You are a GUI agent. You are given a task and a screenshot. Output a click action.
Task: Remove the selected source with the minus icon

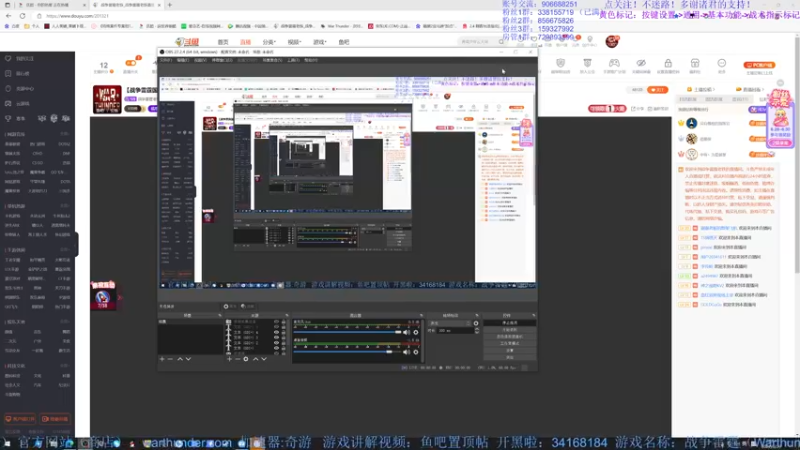(x=238, y=359)
